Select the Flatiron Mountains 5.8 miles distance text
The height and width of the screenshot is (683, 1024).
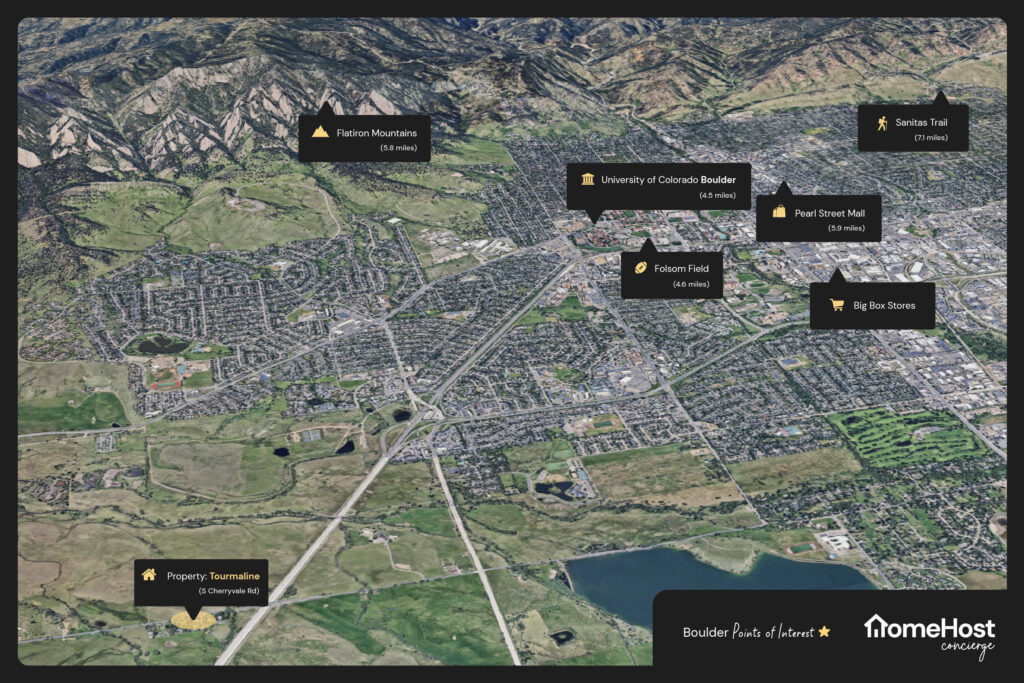(x=390, y=148)
